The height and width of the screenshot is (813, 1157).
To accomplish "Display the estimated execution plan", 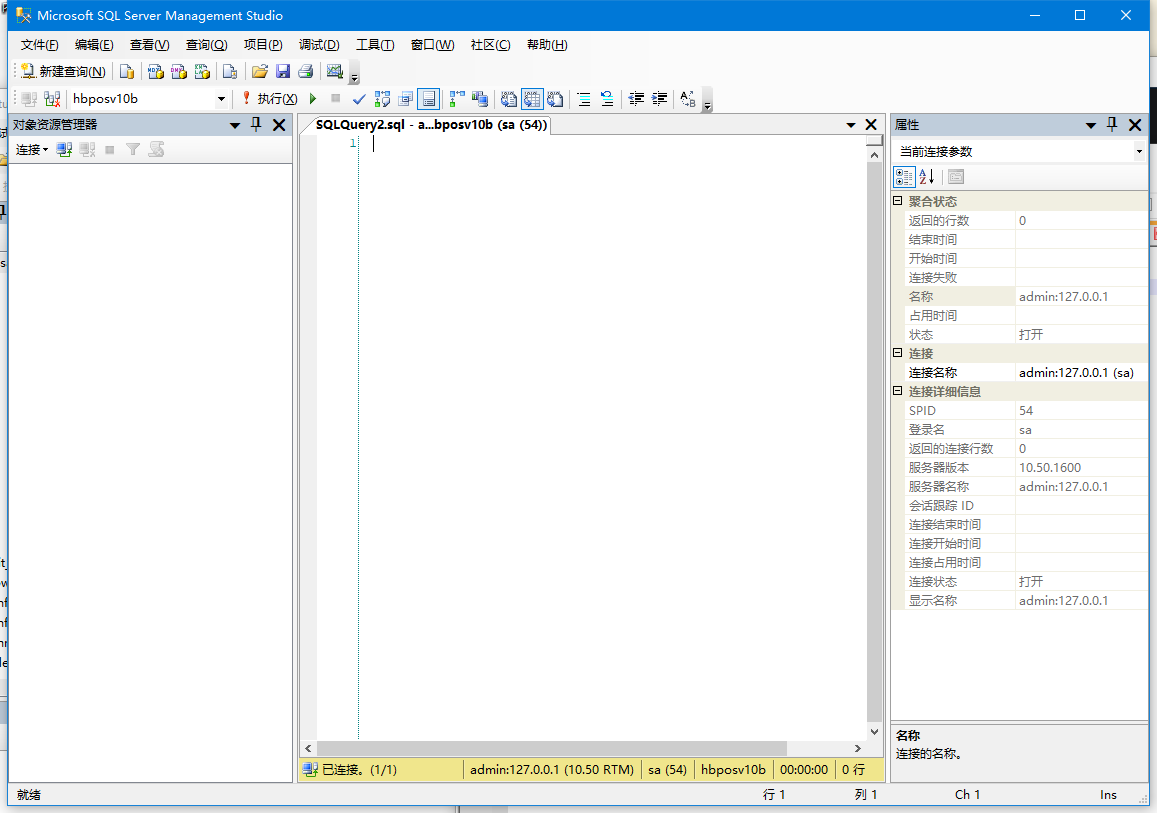I will 382,99.
